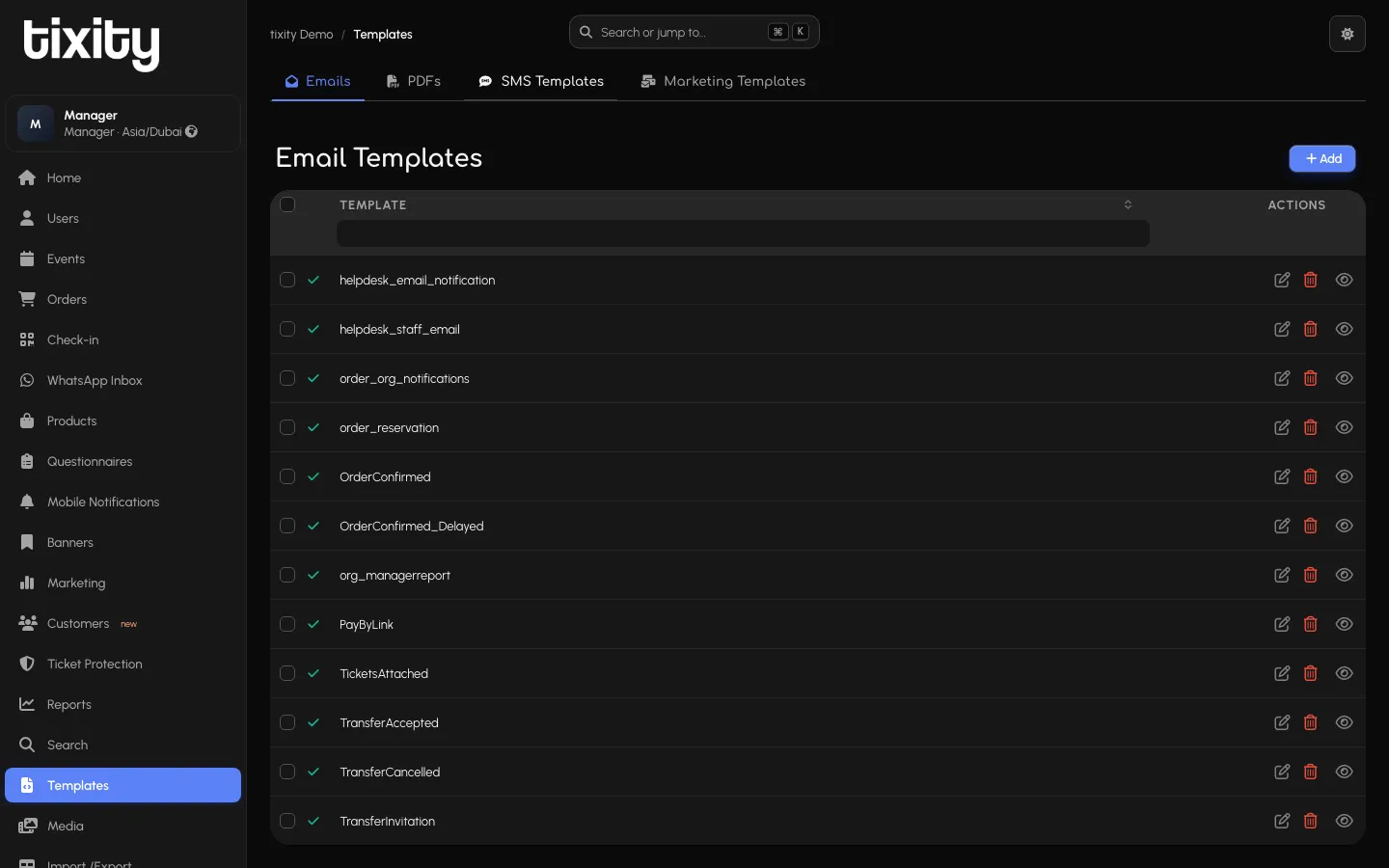1389x868 pixels.
Task: Edit the helpdesk_email_notification template
Action: (x=1282, y=280)
